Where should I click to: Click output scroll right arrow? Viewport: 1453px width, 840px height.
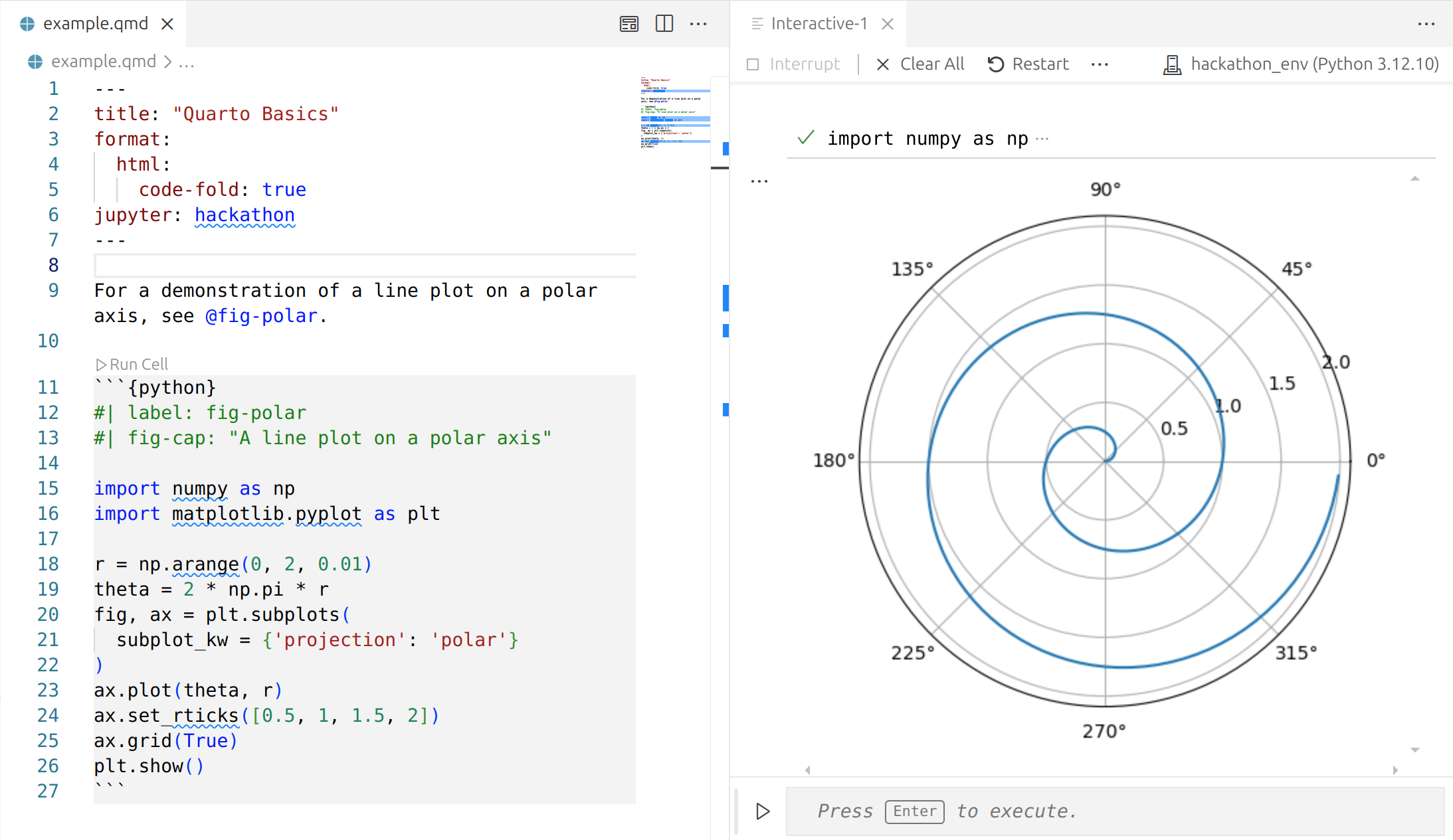1395,770
